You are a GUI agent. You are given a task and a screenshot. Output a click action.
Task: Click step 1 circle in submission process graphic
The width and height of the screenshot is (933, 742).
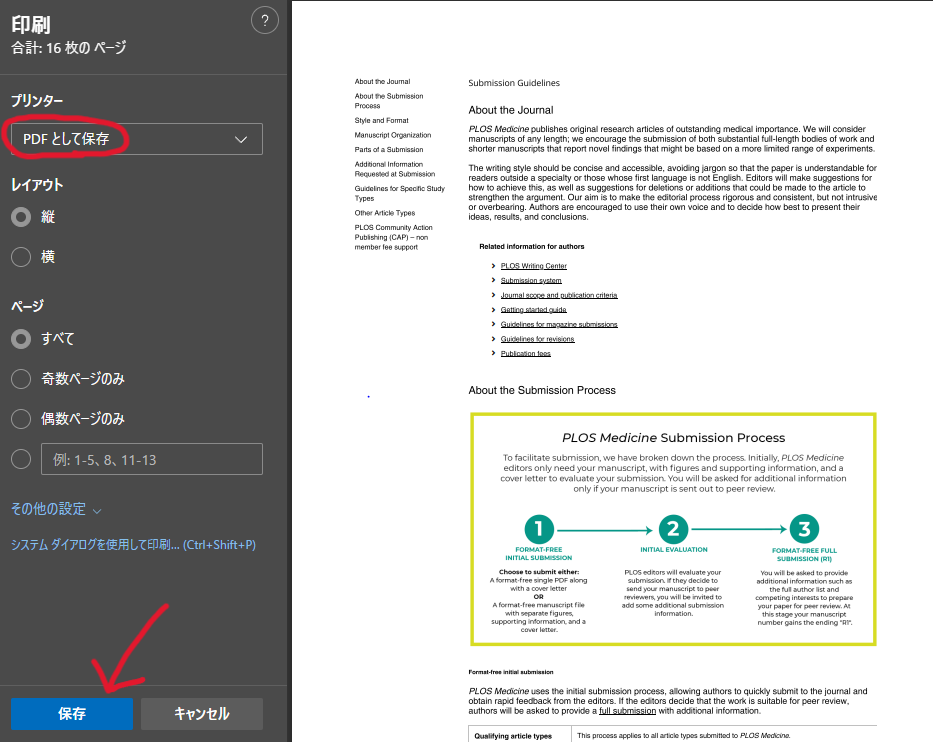[539, 529]
